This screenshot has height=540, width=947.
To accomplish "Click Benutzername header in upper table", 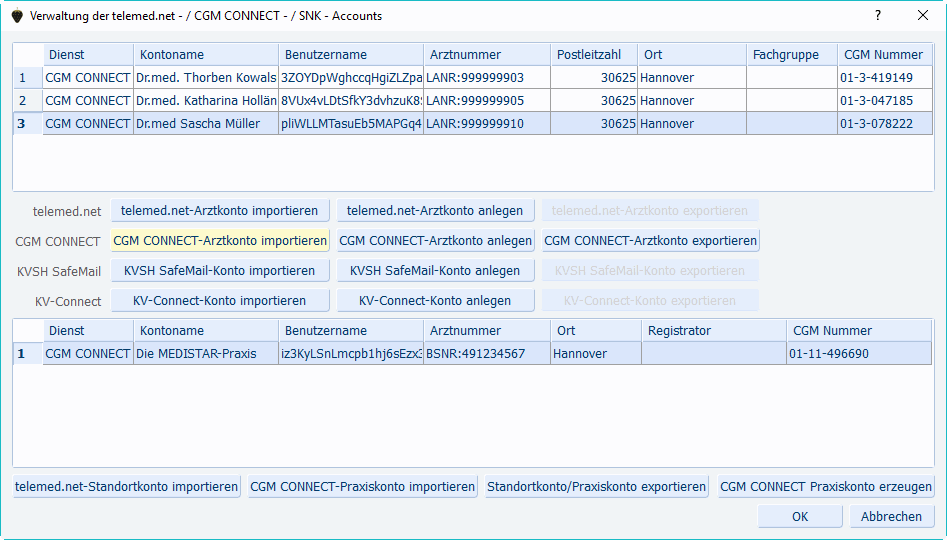I will tap(351, 54).
